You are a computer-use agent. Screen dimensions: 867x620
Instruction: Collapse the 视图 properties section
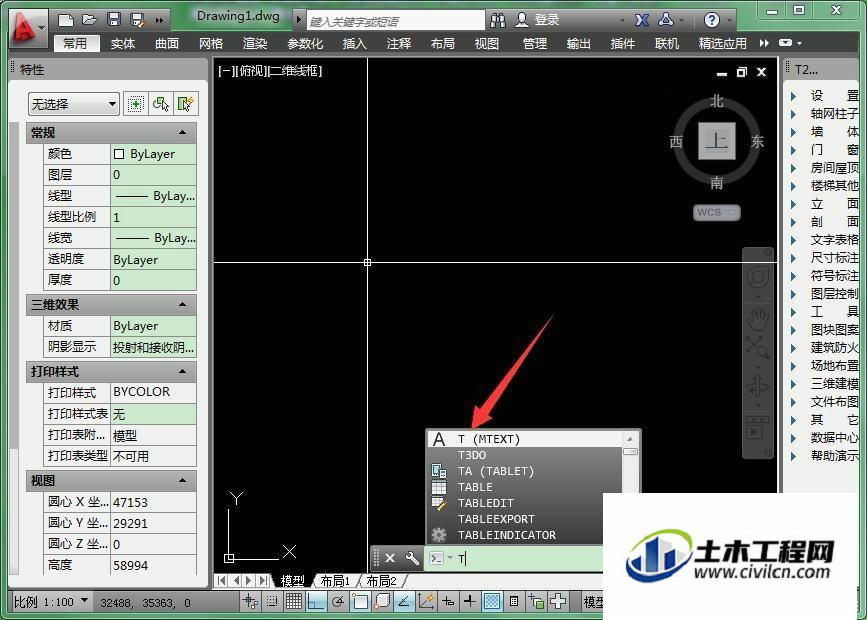(182, 481)
